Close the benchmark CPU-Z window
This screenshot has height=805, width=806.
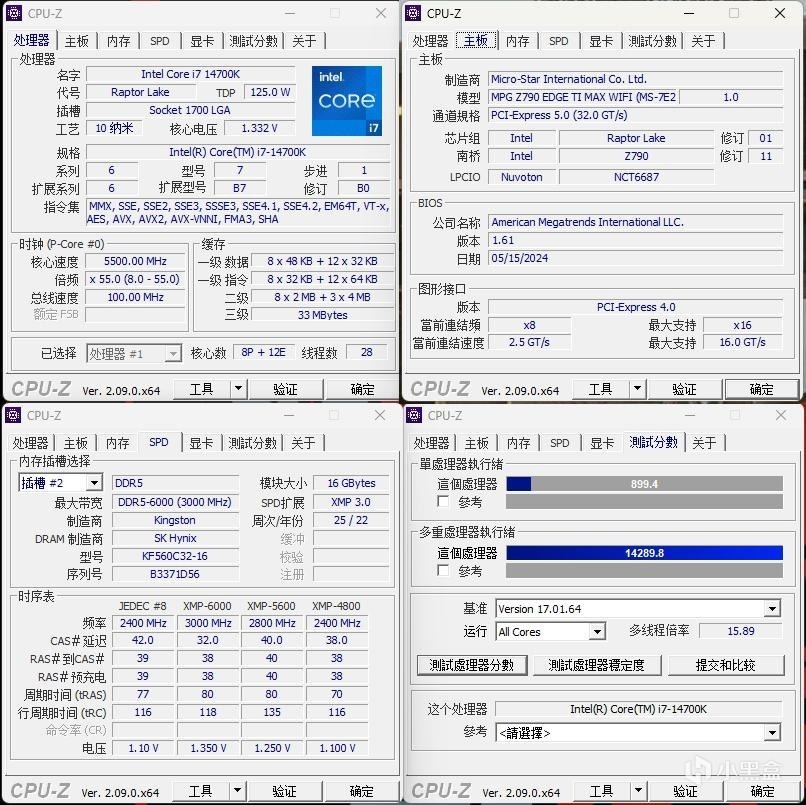coord(781,415)
